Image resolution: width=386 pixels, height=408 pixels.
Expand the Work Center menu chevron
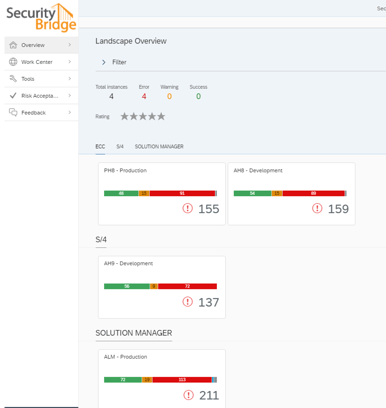(70, 62)
